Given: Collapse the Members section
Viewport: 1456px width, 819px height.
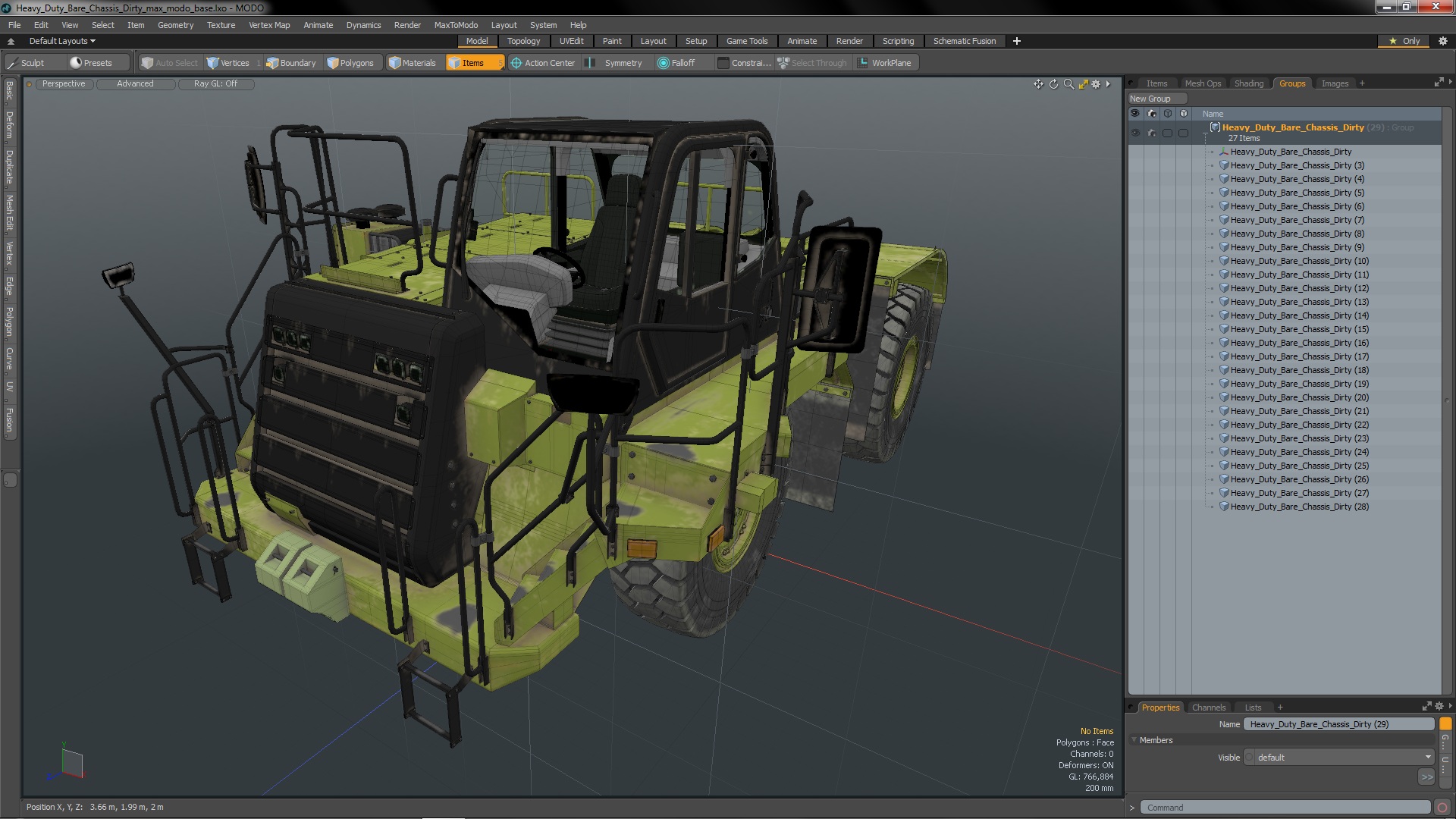Looking at the screenshot, I should tap(1134, 740).
